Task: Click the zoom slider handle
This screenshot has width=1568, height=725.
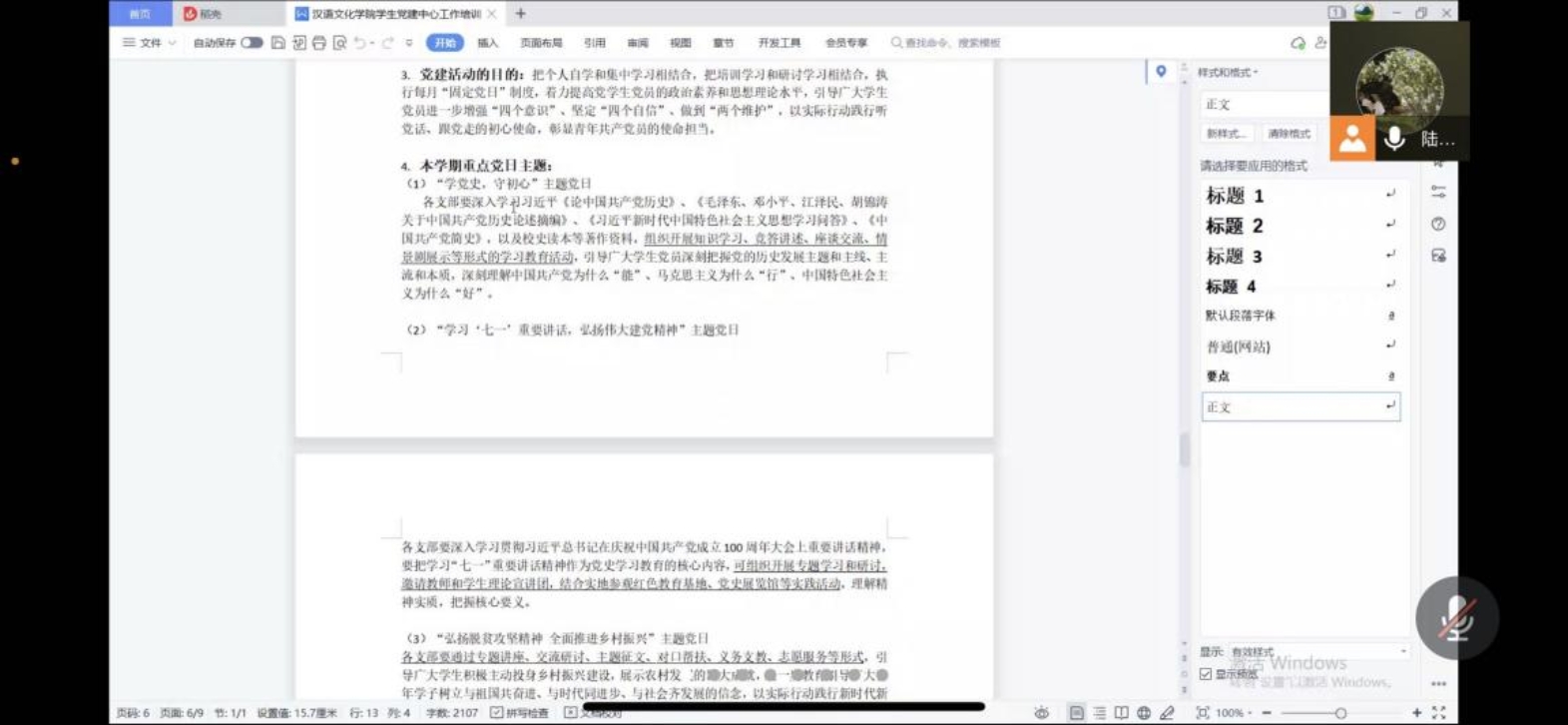Action: (x=1340, y=713)
